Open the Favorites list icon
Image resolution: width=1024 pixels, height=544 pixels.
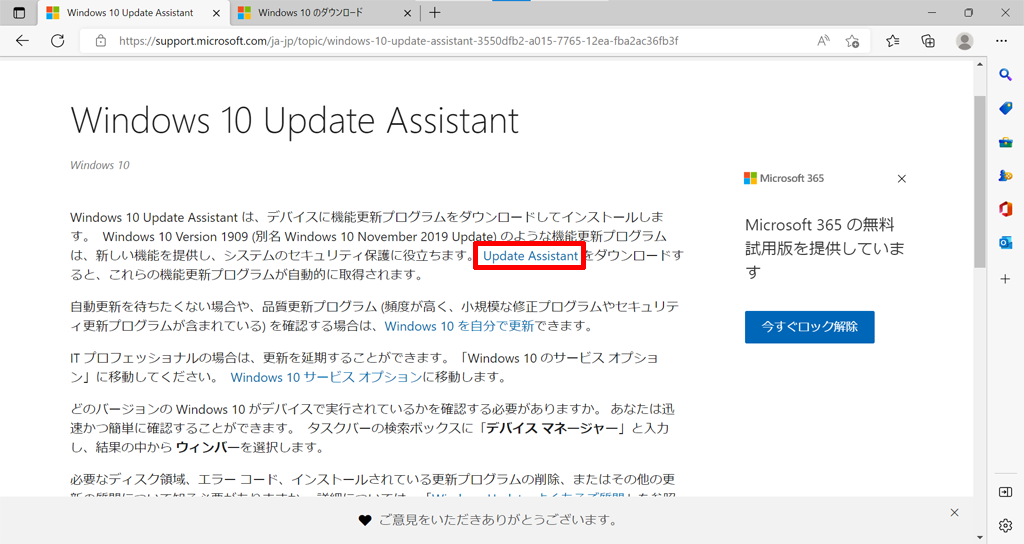pyautogui.click(x=893, y=40)
